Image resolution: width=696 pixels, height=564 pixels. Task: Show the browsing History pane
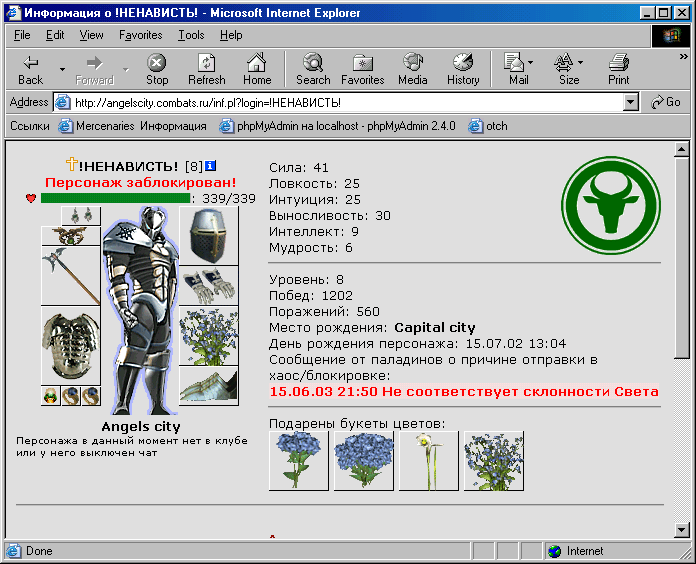click(x=463, y=70)
